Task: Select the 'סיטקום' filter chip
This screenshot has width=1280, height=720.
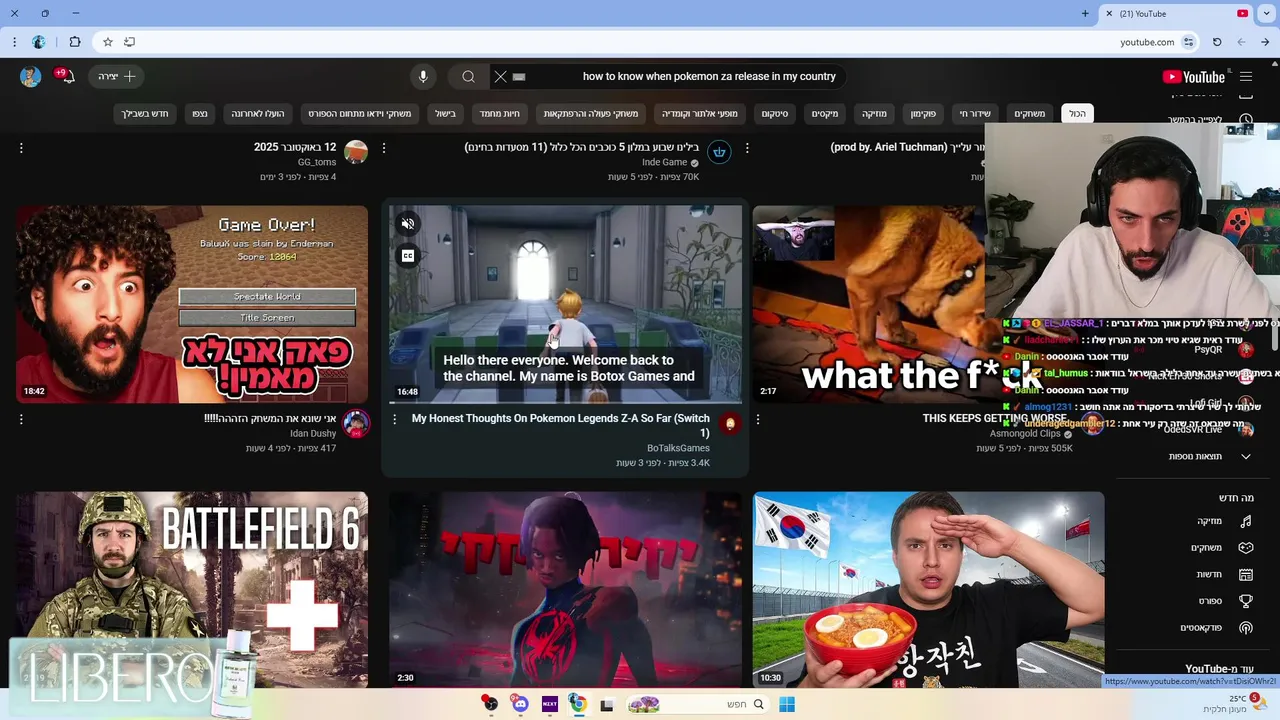Action: pyautogui.click(x=775, y=114)
